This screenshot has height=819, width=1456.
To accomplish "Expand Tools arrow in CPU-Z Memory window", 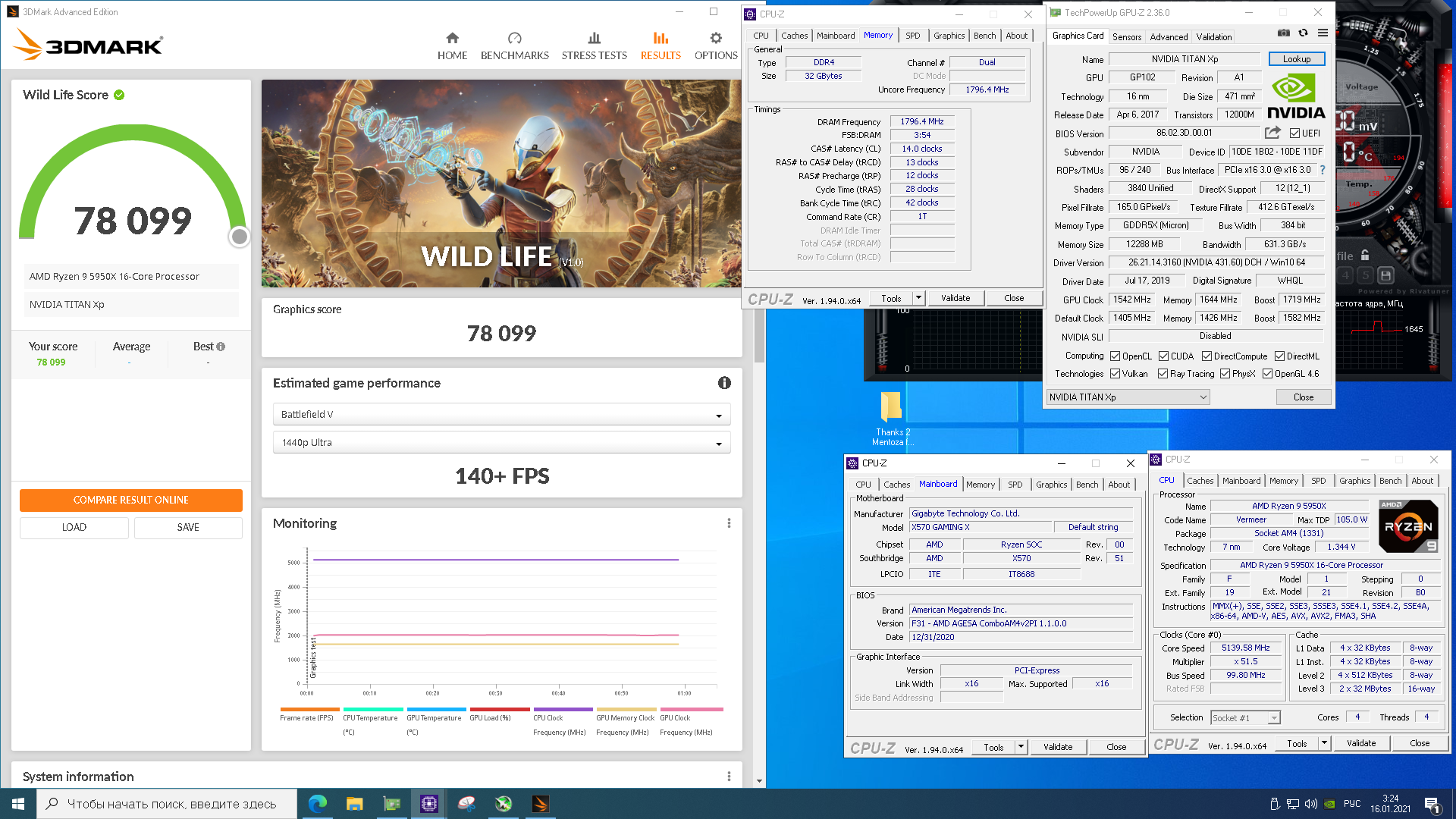I will (x=918, y=298).
